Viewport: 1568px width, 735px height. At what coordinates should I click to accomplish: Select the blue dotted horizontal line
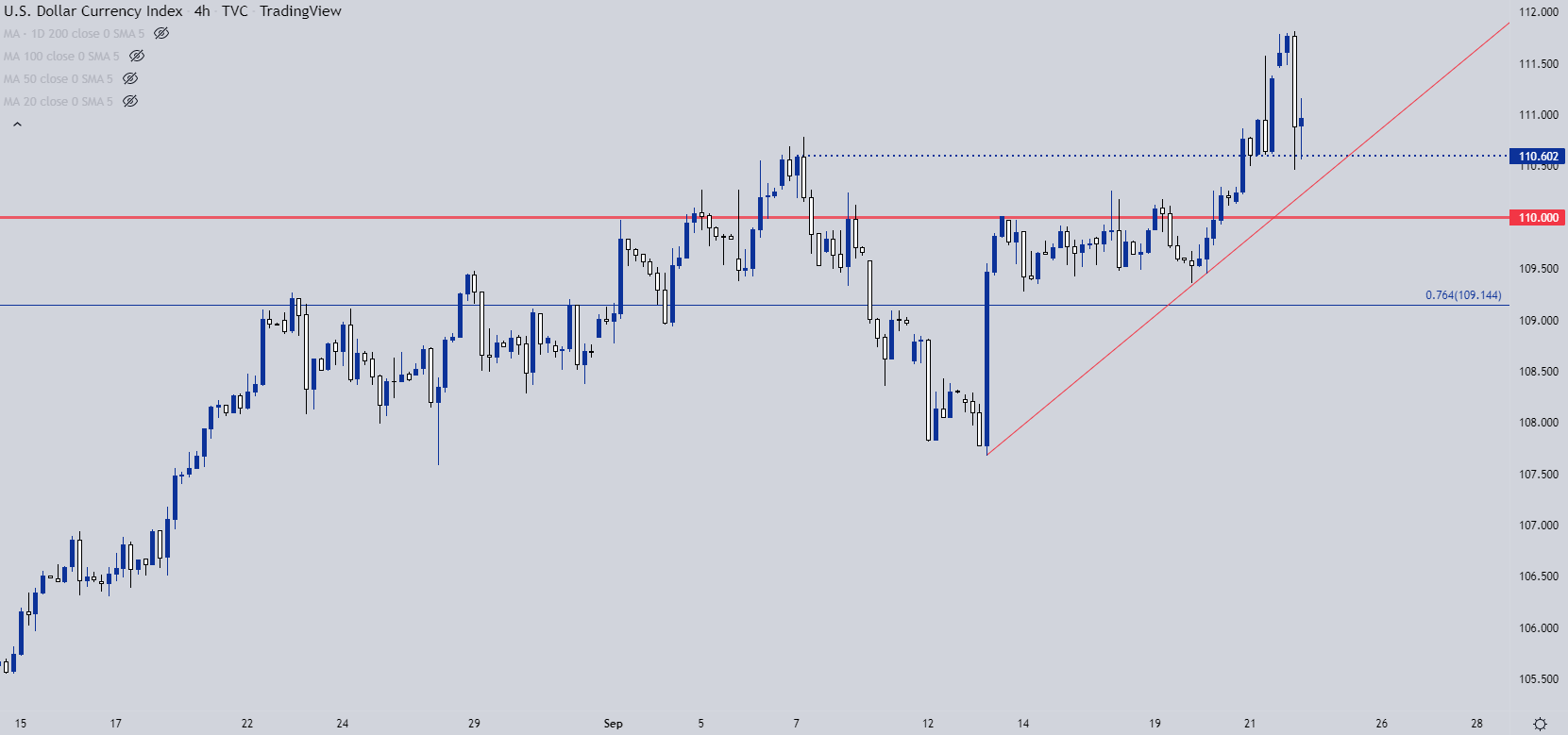coord(1038,156)
